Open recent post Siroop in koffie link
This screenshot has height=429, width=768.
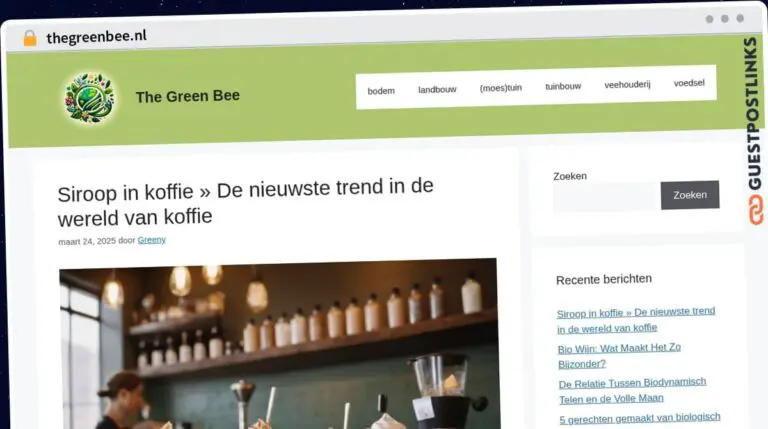click(636, 320)
